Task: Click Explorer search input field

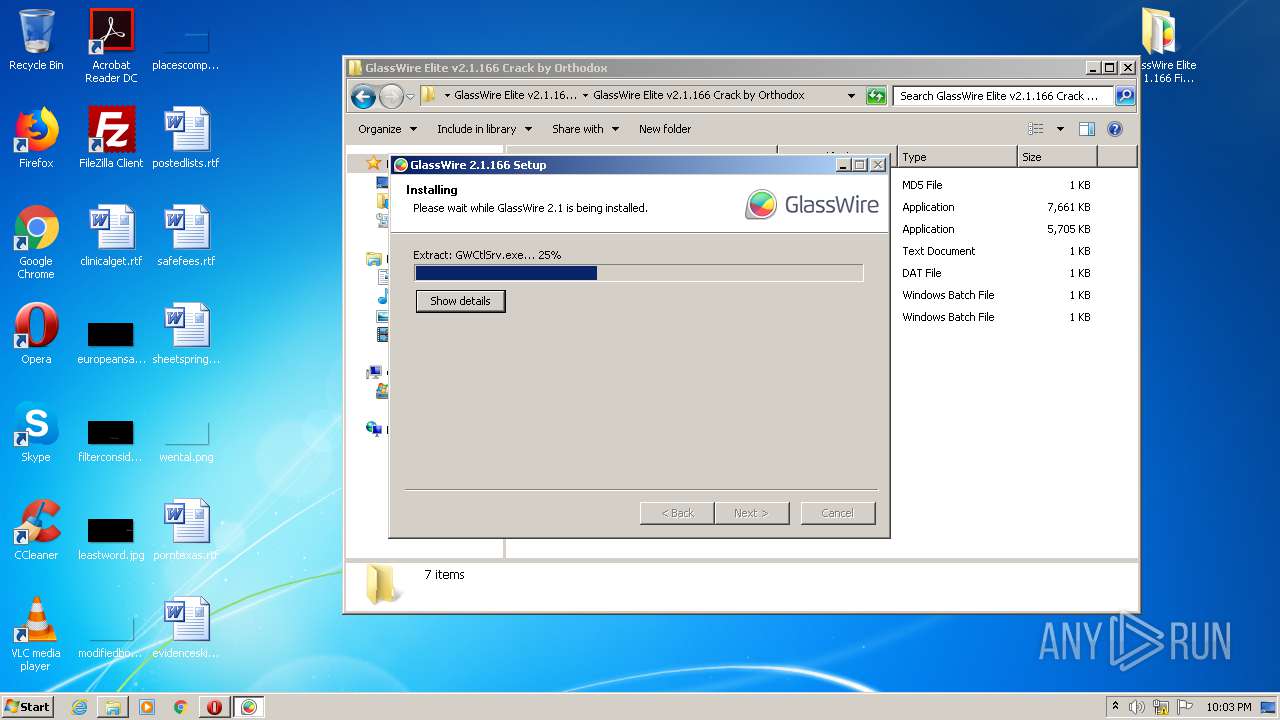Action: [x=1003, y=96]
